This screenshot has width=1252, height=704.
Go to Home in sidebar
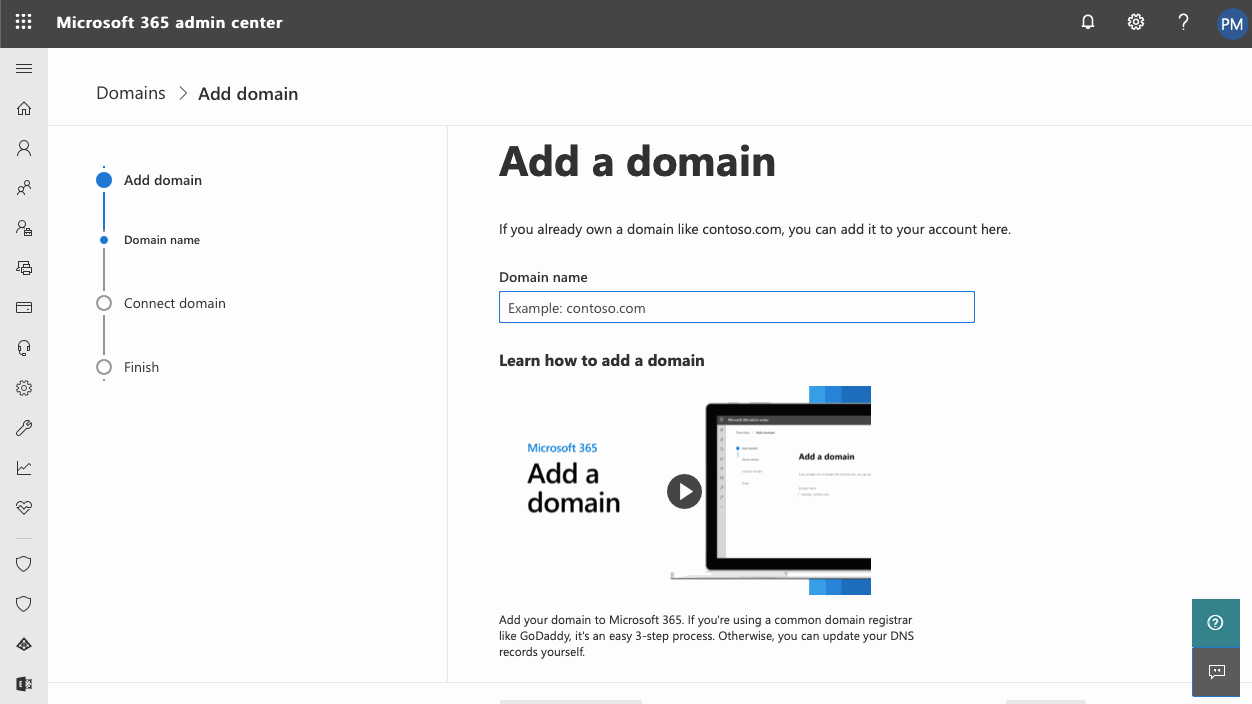[x=24, y=108]
